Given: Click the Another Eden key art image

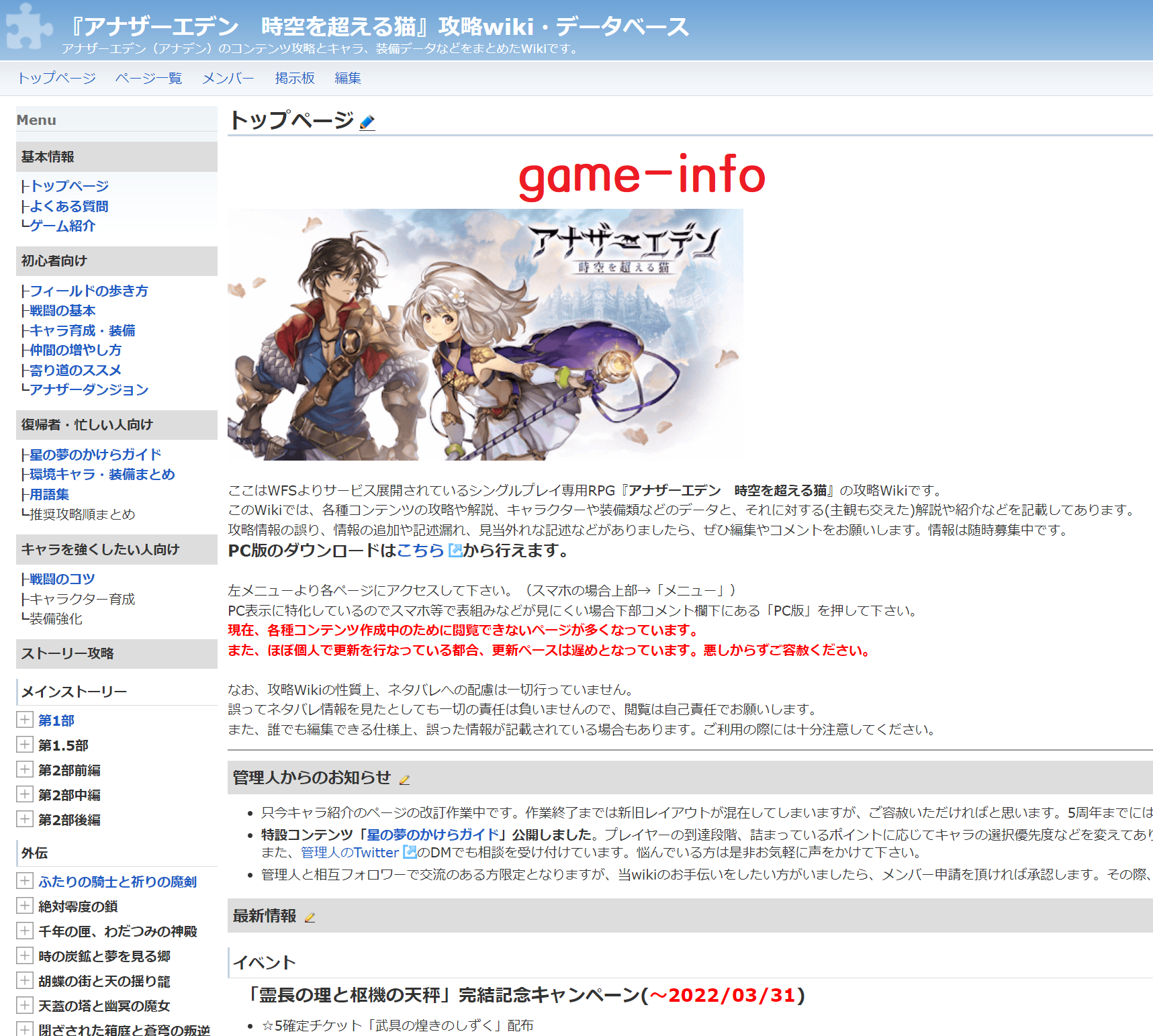Looking at the screenshot, I should (x=486, y=334).
